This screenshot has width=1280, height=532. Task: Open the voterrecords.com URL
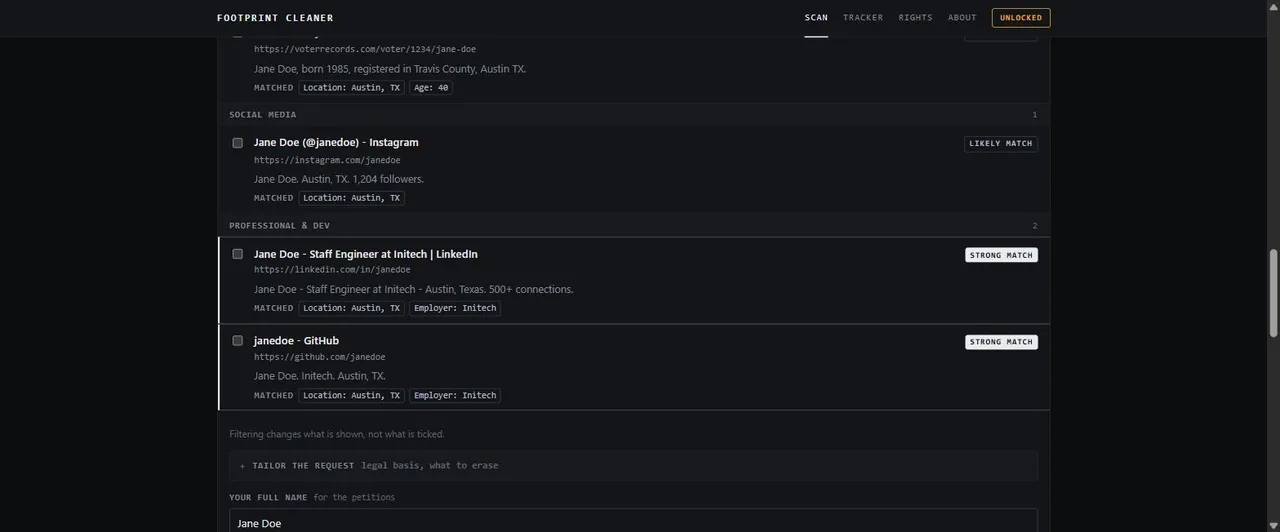click(x=365, y=49)
